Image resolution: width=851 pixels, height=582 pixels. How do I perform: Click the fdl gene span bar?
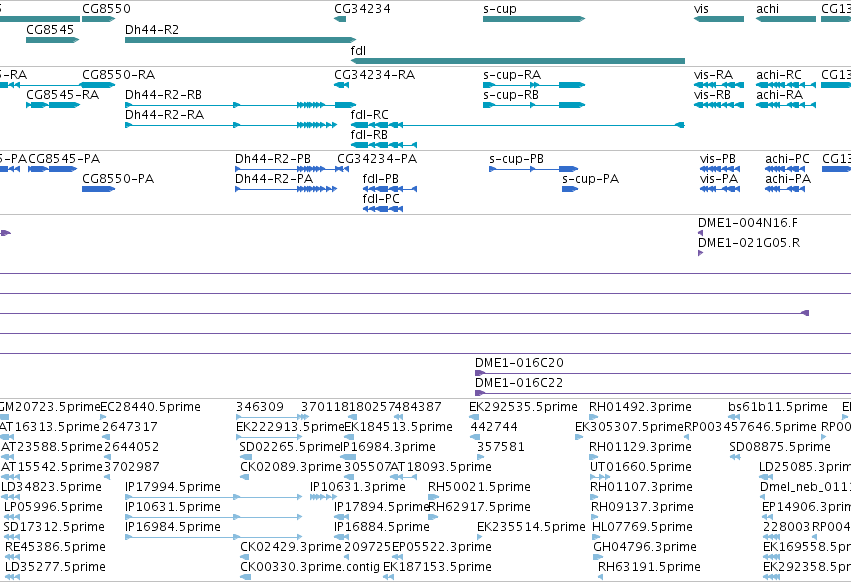(518, 61)
